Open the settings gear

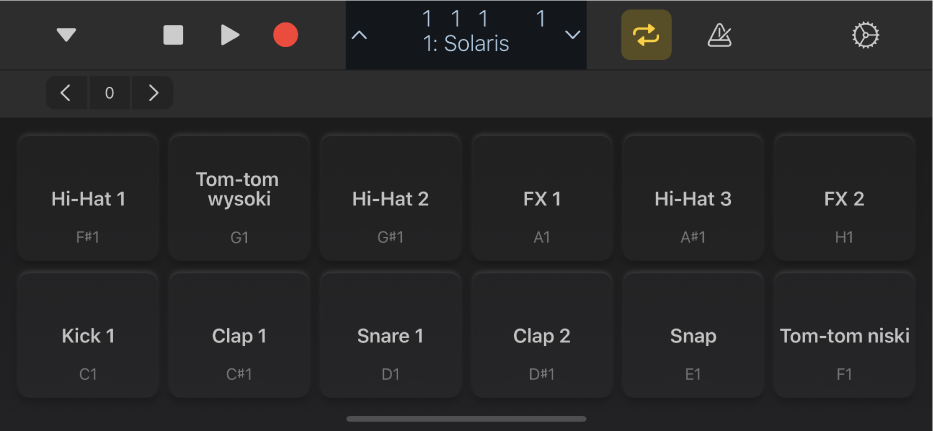pos(865,36)
